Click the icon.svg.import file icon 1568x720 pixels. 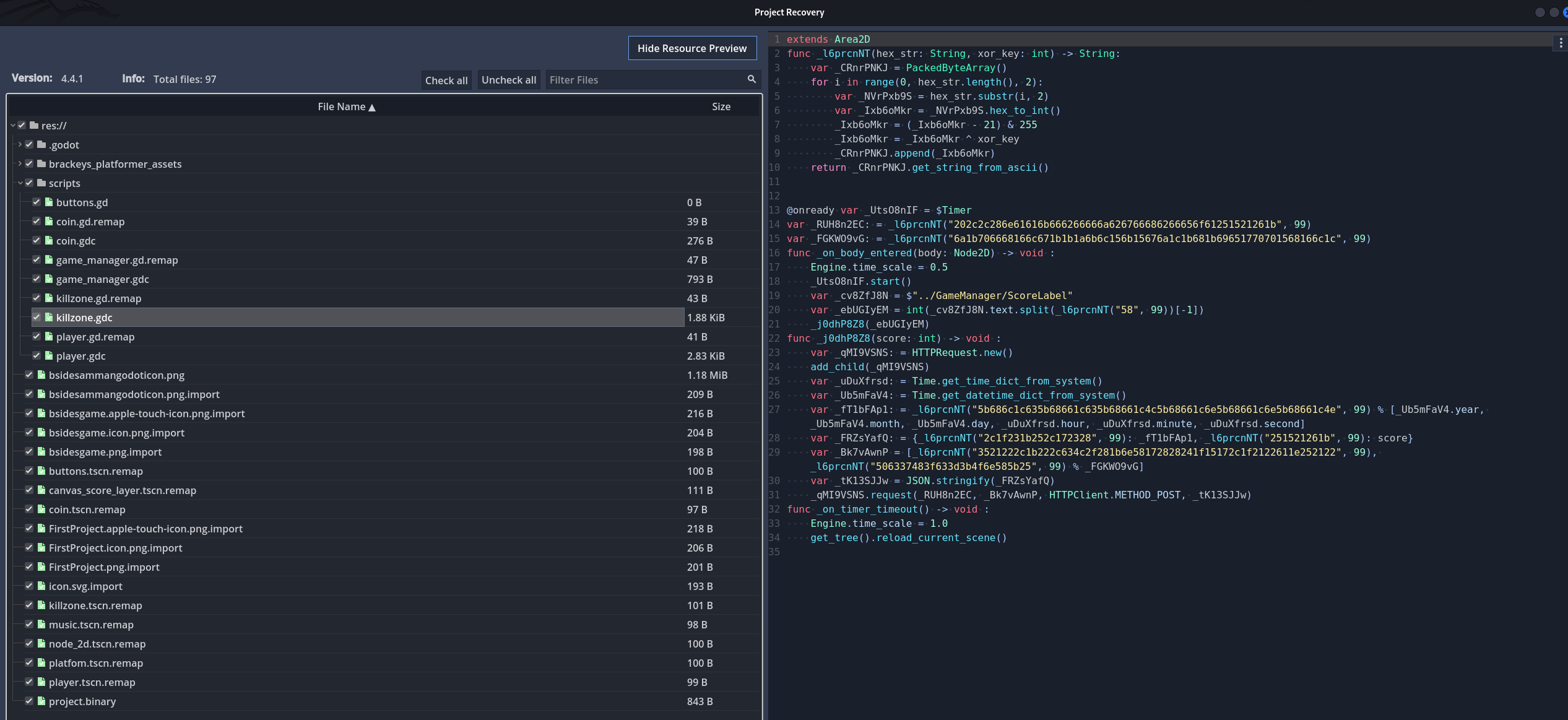coord(41,586)
